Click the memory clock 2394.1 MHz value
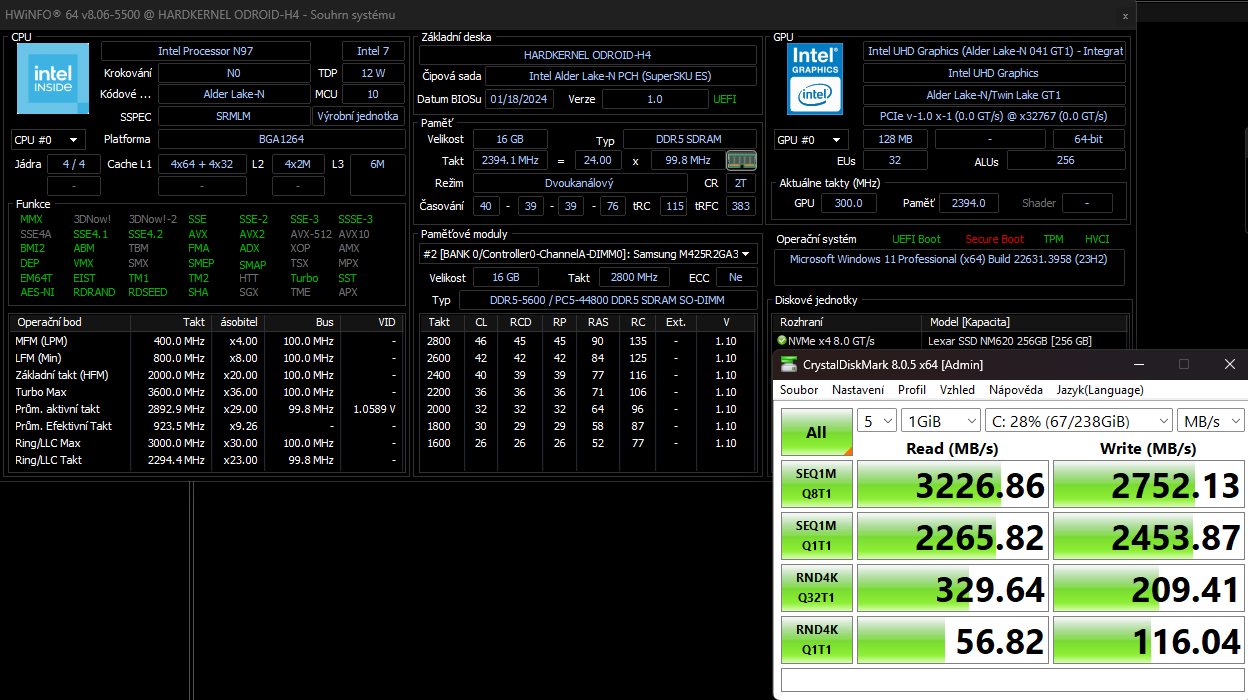The height and width of the screenshot is (700, 1248). tap(511, 160)
